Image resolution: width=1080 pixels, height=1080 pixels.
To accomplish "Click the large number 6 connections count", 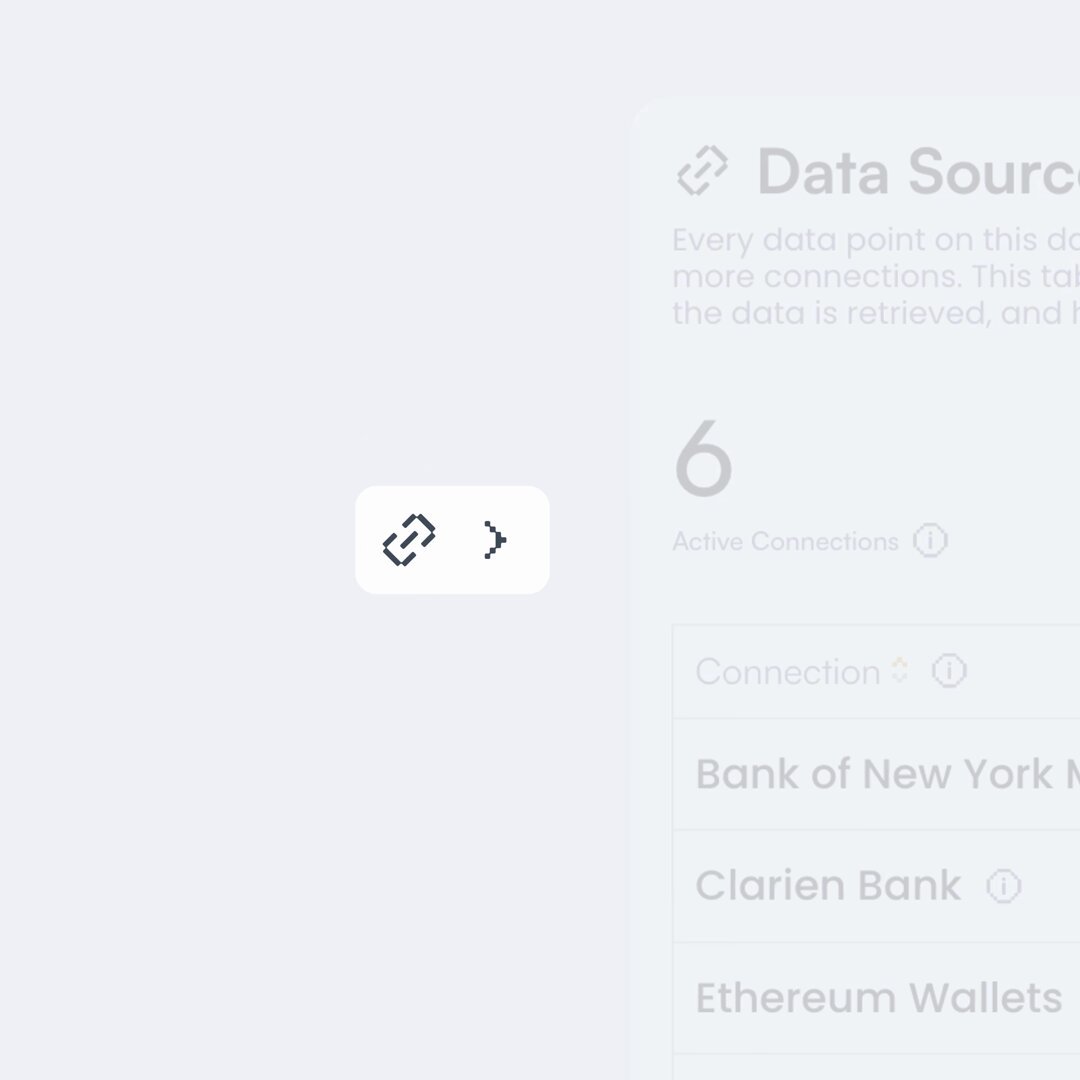I will (703, 458).
